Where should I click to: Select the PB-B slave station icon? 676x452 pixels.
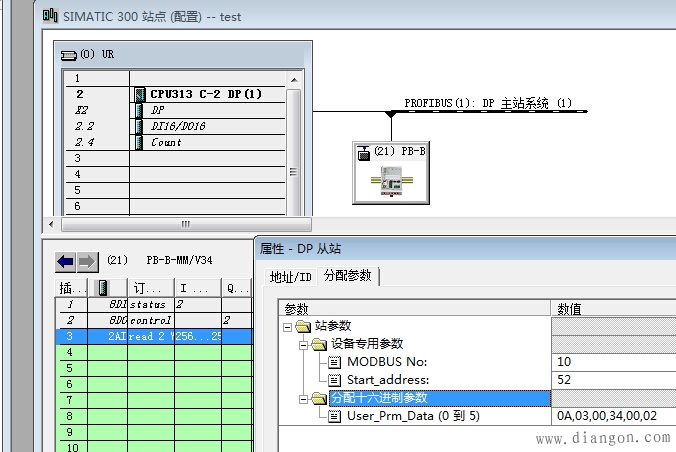click(x=364, y=153)
